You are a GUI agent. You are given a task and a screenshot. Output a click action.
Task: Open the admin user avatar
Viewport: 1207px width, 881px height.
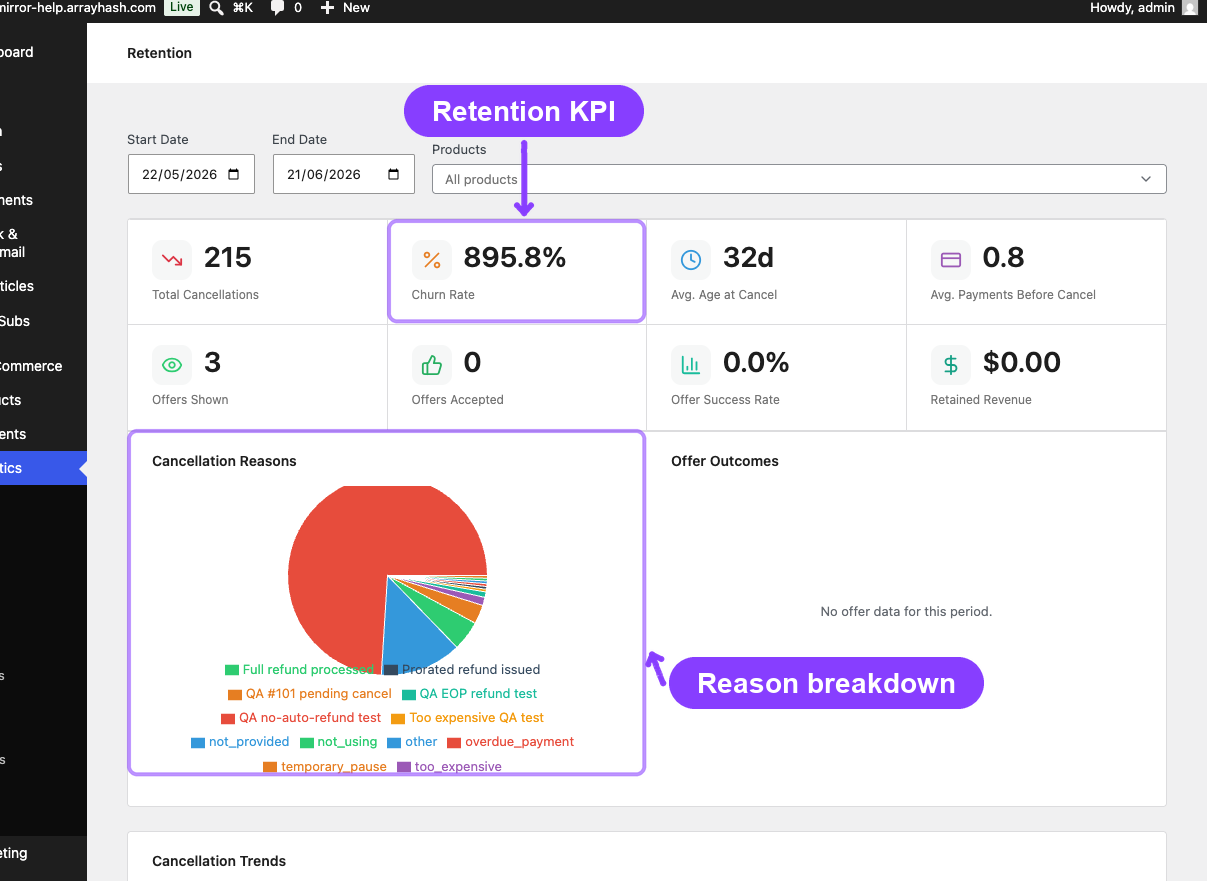pyautogui.click(x=1189, y=8)
